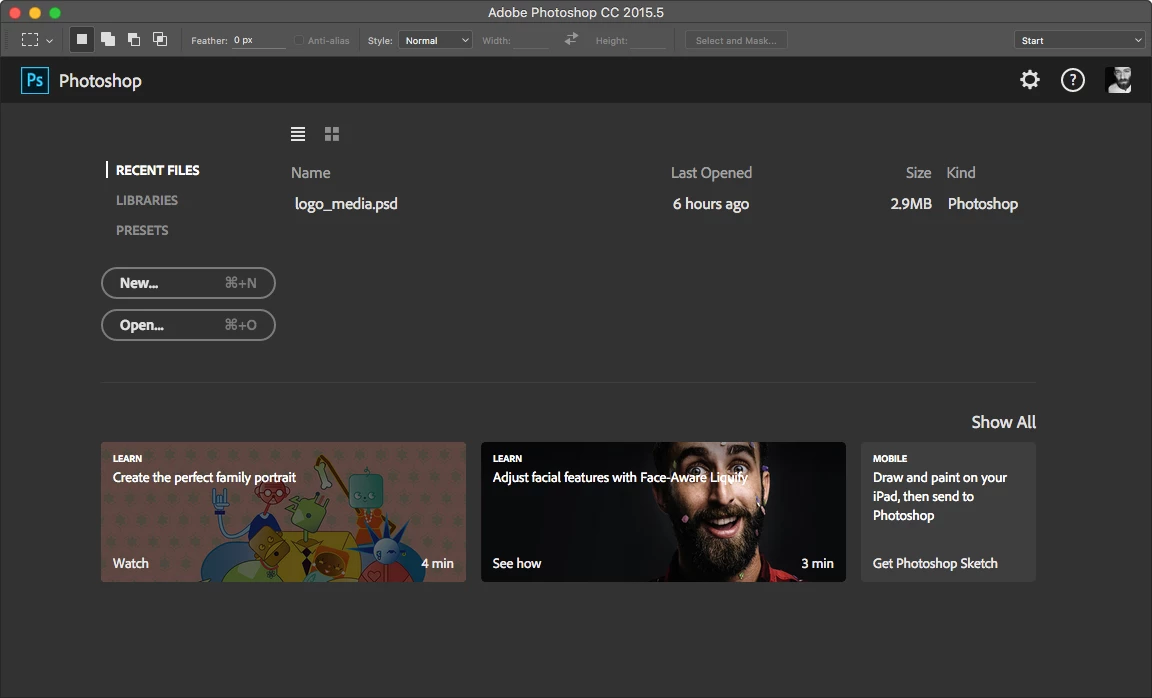Click the Select and Mask button

tap(735, 40)
